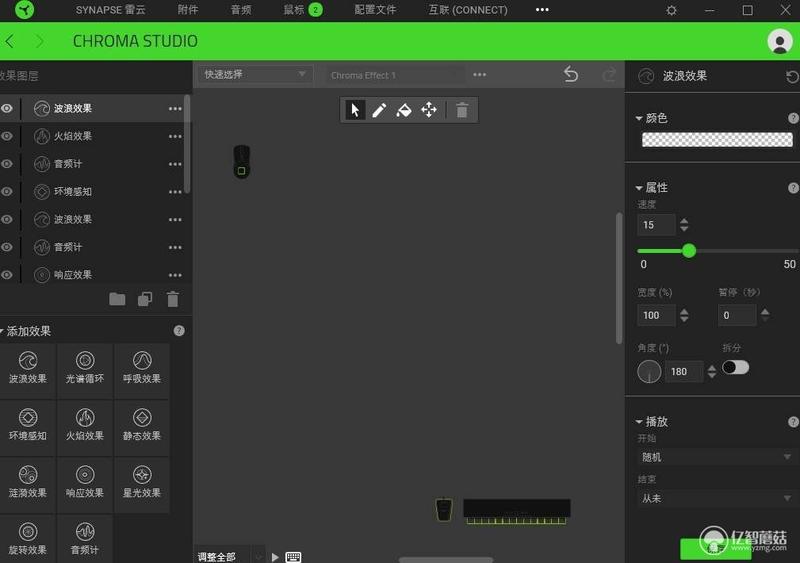Hide the 响应效果 layer
Image resolution: width=800 pixels, height=563 pixels.
point(7,275)
